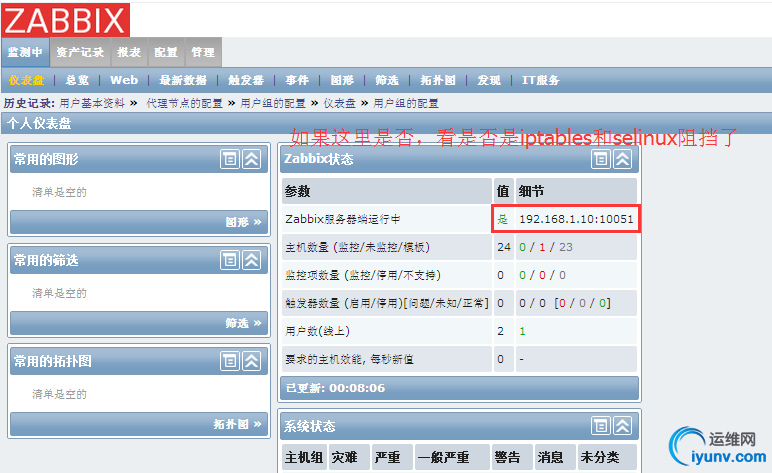Open the IT服务 submenu item
This screenshot has width=772, height=473.
click(x=541, y=80)
